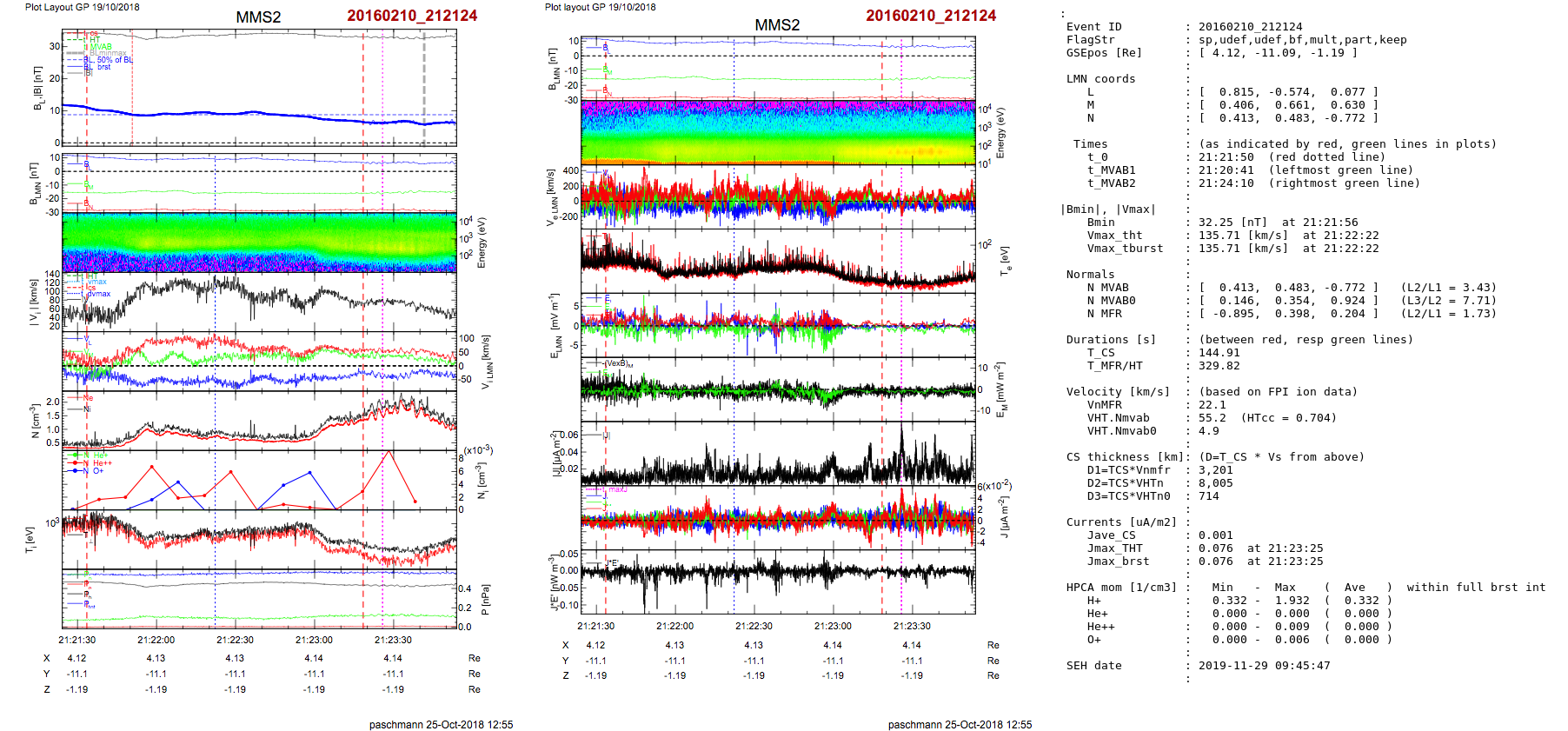Screen dimensions: 1568x731
Task: Click the paschmann footer under the left plot
Action: pos(441,724)
